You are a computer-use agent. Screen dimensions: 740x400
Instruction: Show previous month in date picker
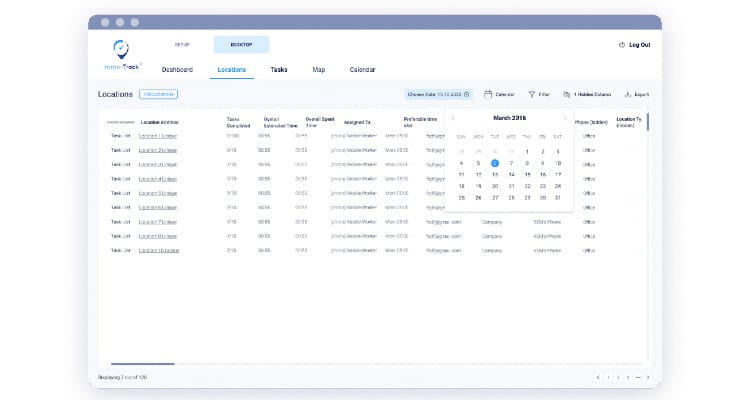(454, 118)
